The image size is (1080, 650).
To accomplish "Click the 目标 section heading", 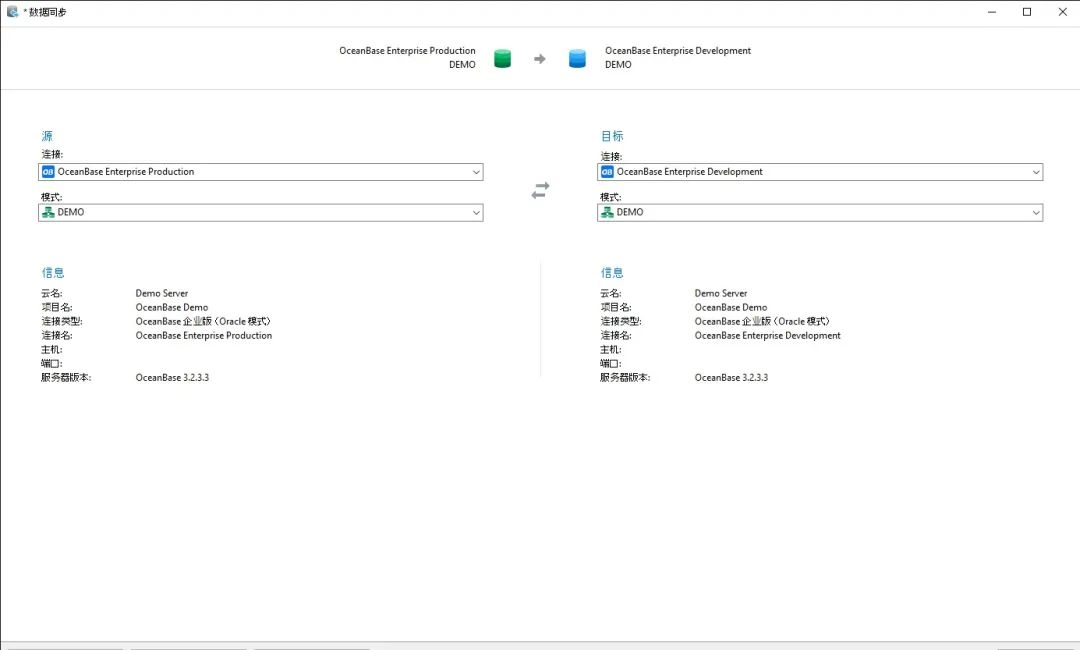I will coord(612,136).
